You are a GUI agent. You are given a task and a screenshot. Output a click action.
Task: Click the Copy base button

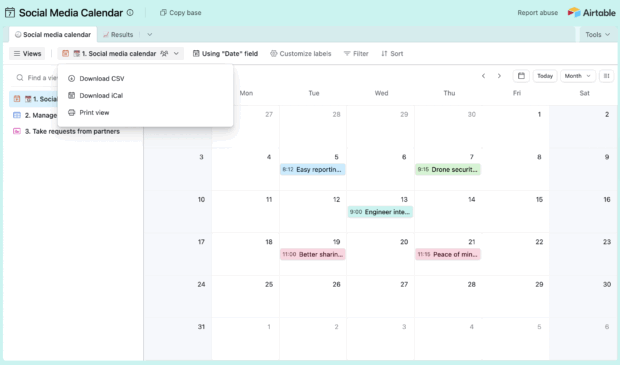[x=181, y=13]
